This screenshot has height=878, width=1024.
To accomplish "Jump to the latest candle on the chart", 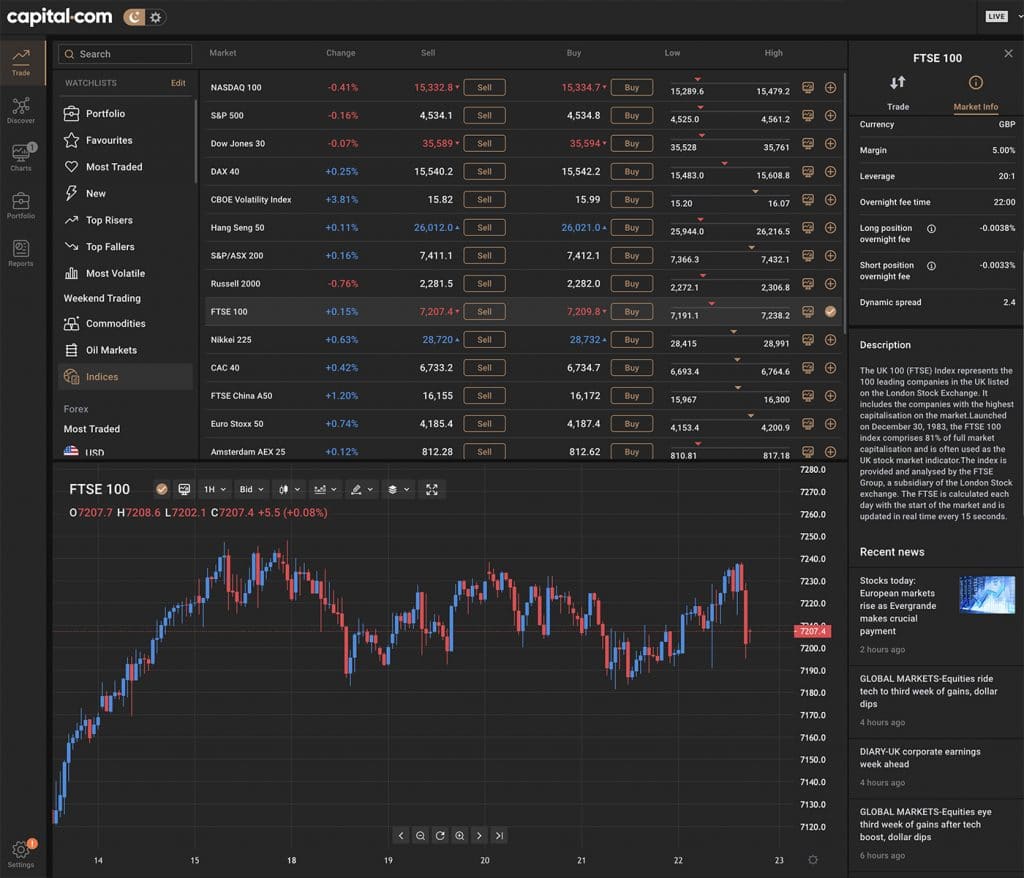I will click(x=500, y=836).
